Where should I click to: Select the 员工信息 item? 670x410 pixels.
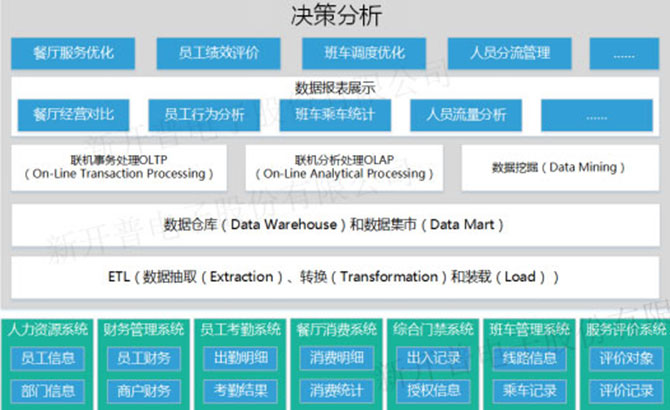[47, 358]
